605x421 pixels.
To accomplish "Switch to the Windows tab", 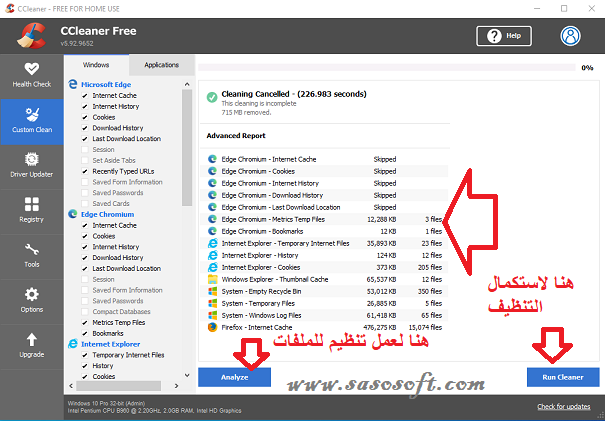I will click(x=96, y=65).
